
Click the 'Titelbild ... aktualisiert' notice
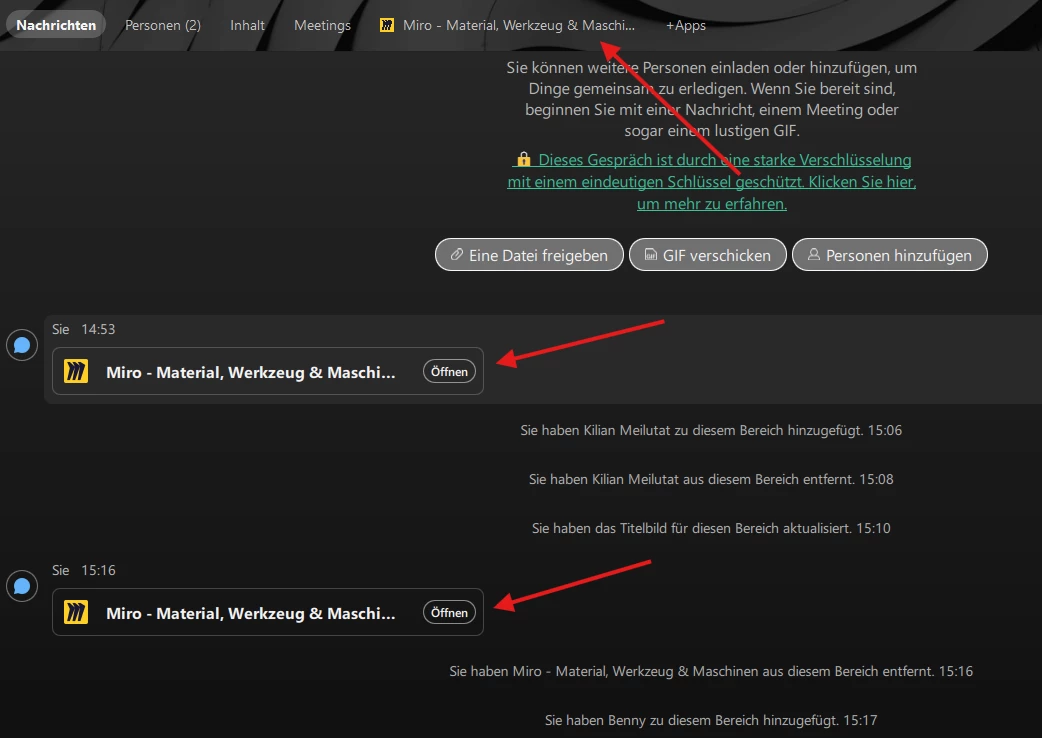click(x=711, y=529)
